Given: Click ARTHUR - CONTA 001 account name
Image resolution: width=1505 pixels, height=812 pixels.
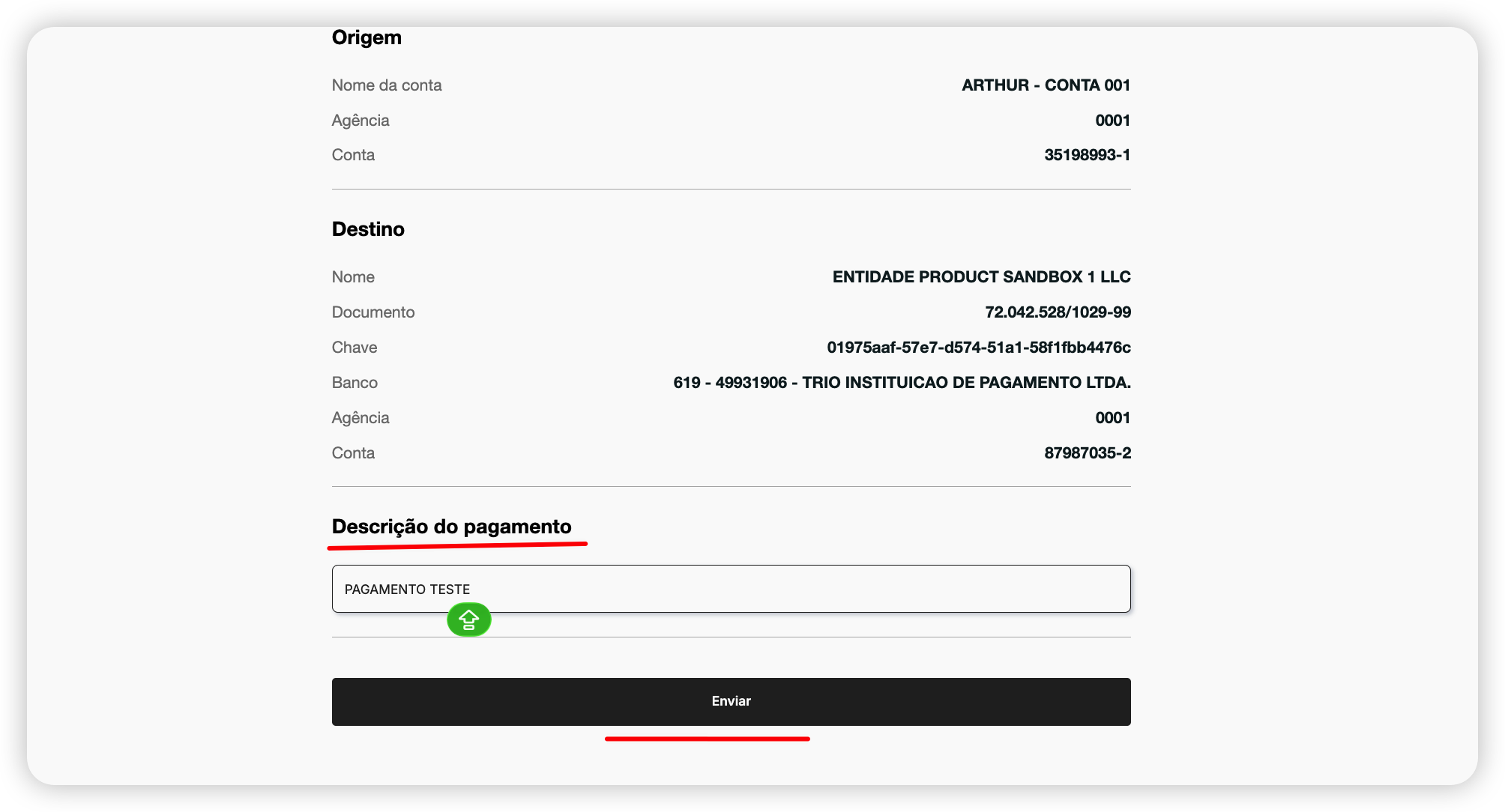Looking at the screenshot, I should tap(1046, 85).
